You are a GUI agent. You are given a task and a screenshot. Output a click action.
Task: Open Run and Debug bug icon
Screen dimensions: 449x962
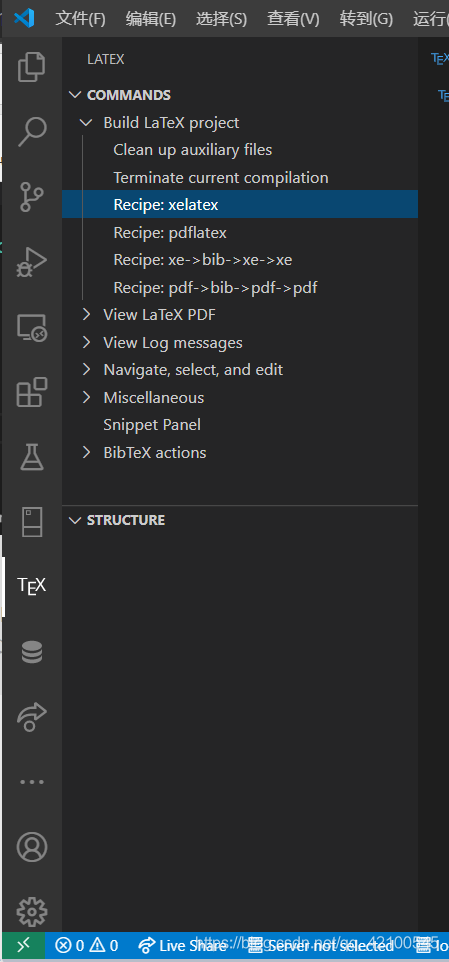(x=31, y=262)
